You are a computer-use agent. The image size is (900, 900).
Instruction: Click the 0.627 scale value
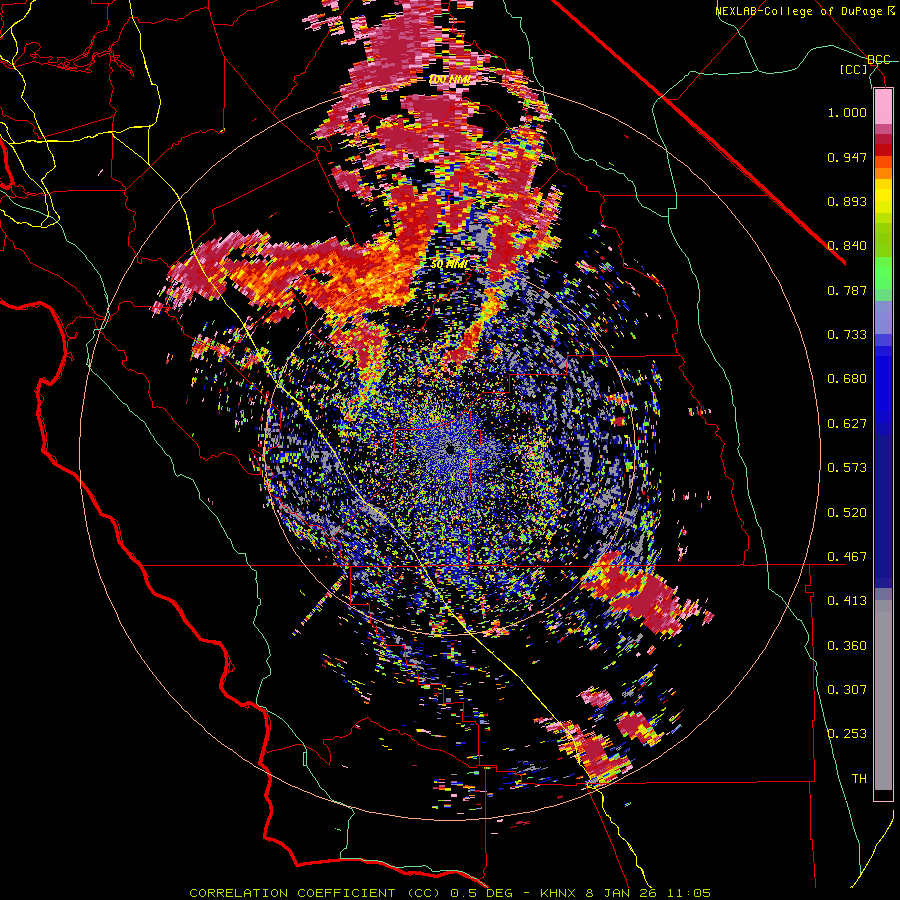tap(847, 424)
